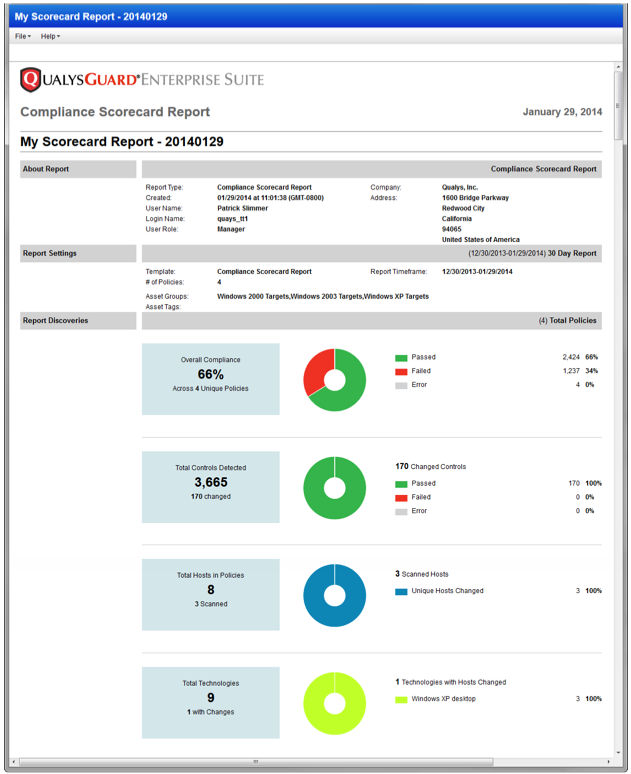Click the Total Controls Detected 3,665 box
Image resolution: width=631 pixels, height=774 pixels.
(211, 487)
